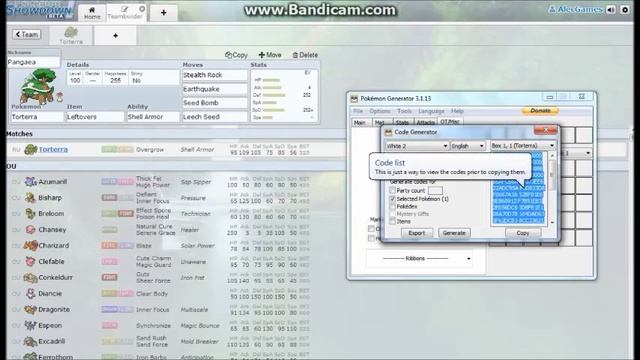Open the English language dropdown

pyautogui.click(x=467, y=146)
